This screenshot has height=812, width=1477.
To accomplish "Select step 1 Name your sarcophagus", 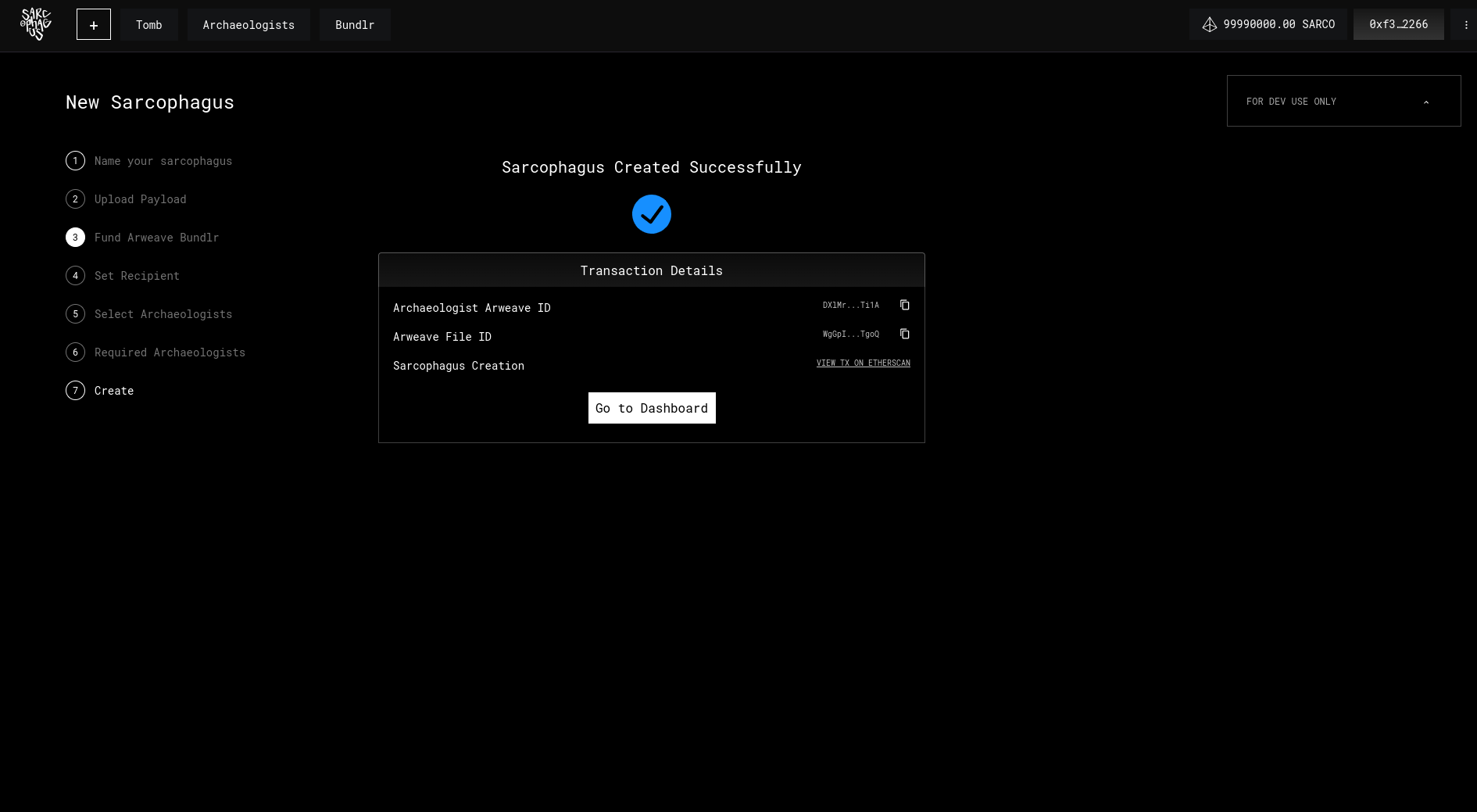I will coord(163,160).
